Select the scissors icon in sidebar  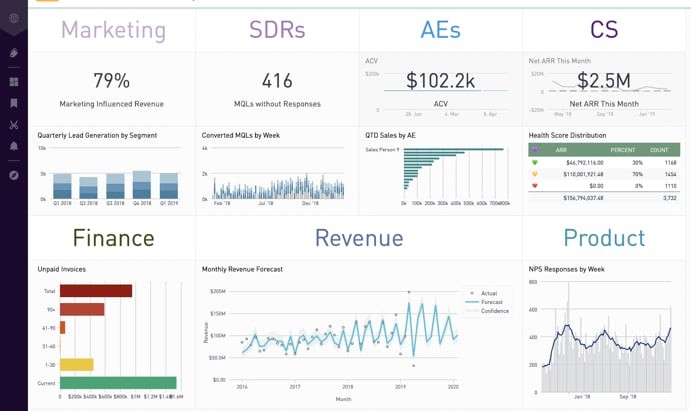[13, 125]
